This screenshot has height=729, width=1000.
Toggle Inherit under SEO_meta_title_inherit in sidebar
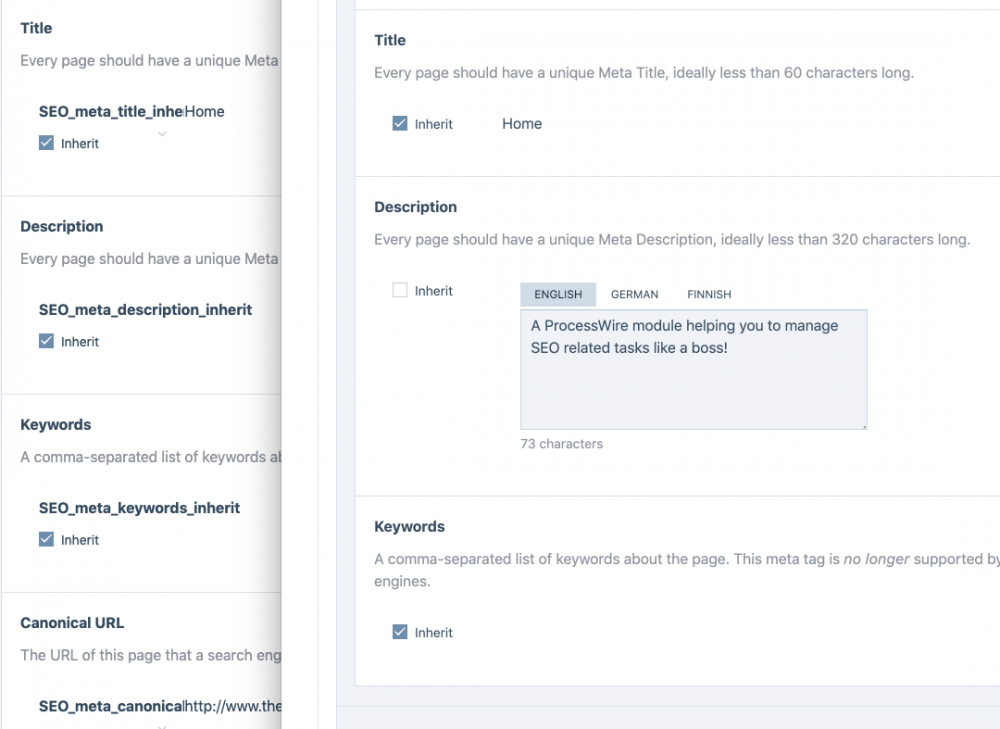(45, 143)
